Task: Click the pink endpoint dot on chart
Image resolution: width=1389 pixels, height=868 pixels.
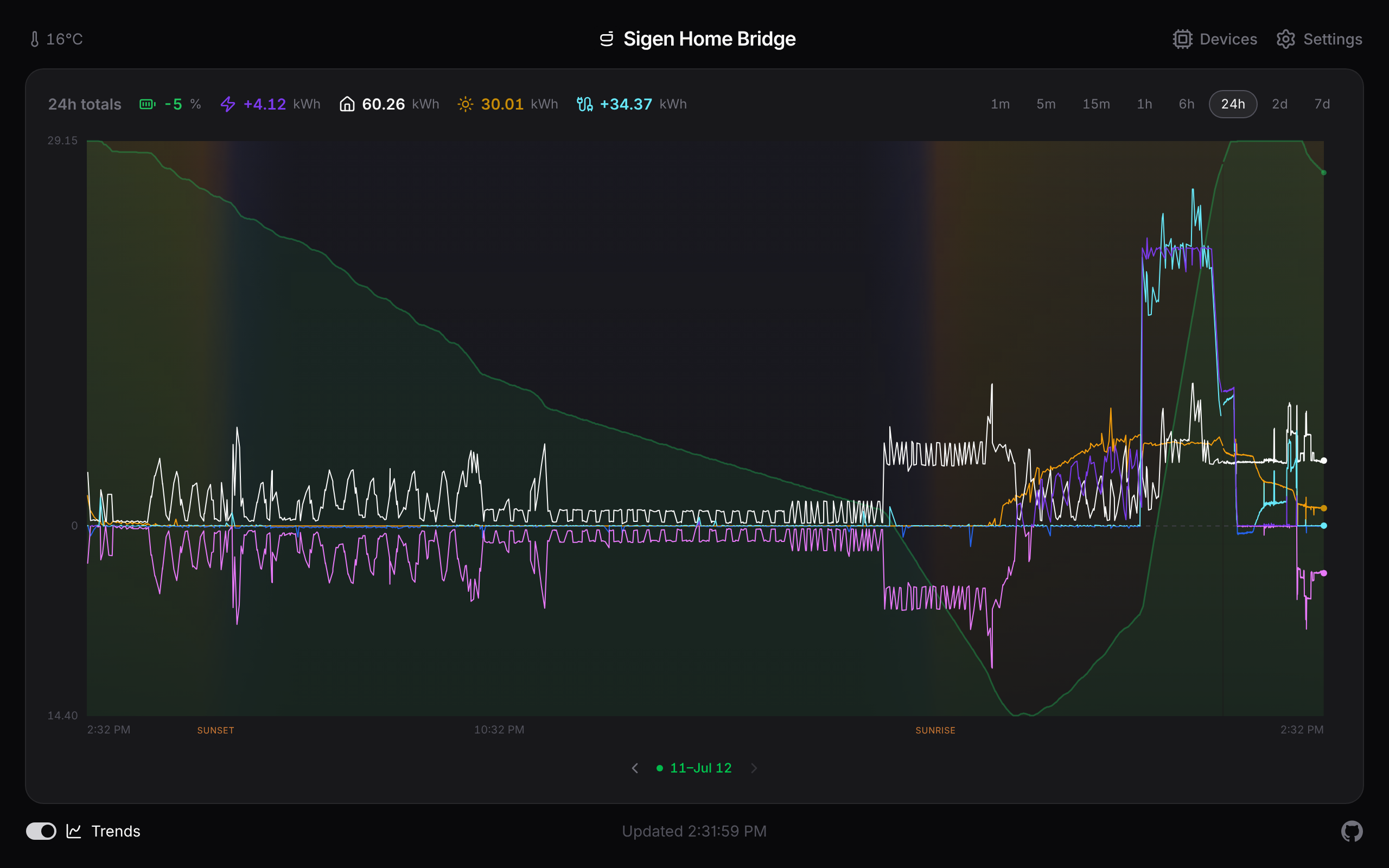Action: tap(1323, 573)
